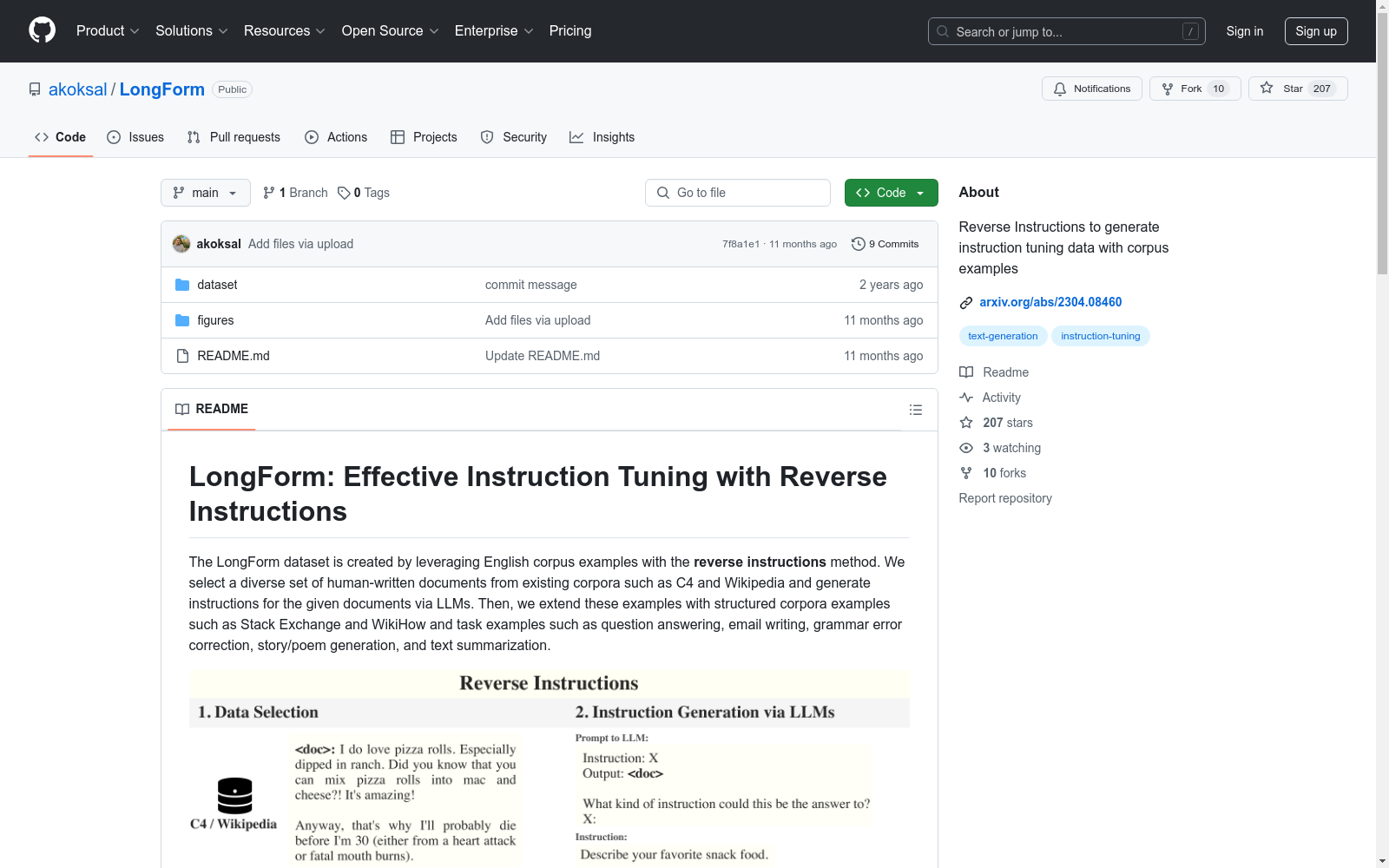
Task: Click the 7f8a1e1 commit hash
Action: click(741, 244)
